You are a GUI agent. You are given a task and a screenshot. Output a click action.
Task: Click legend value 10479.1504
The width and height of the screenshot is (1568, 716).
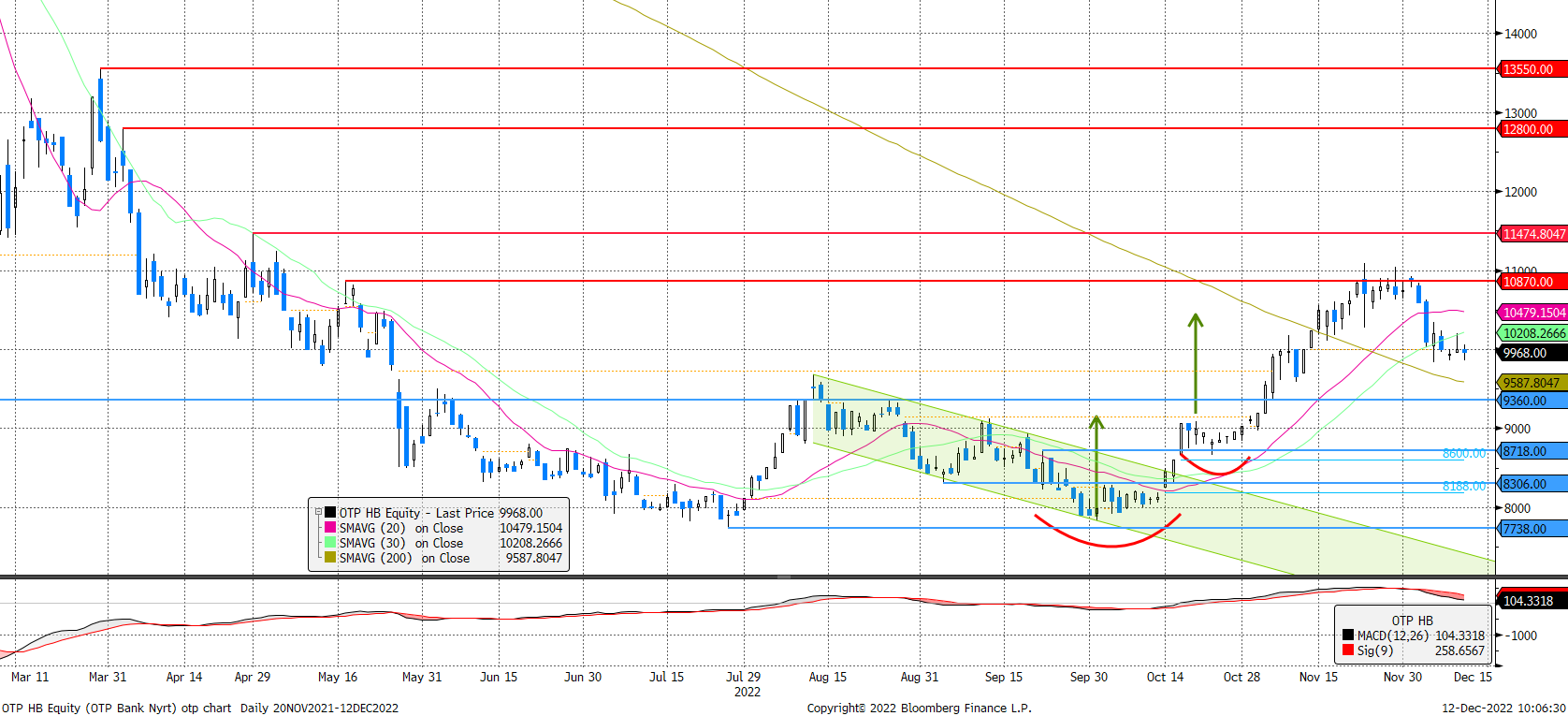point(531,528)
